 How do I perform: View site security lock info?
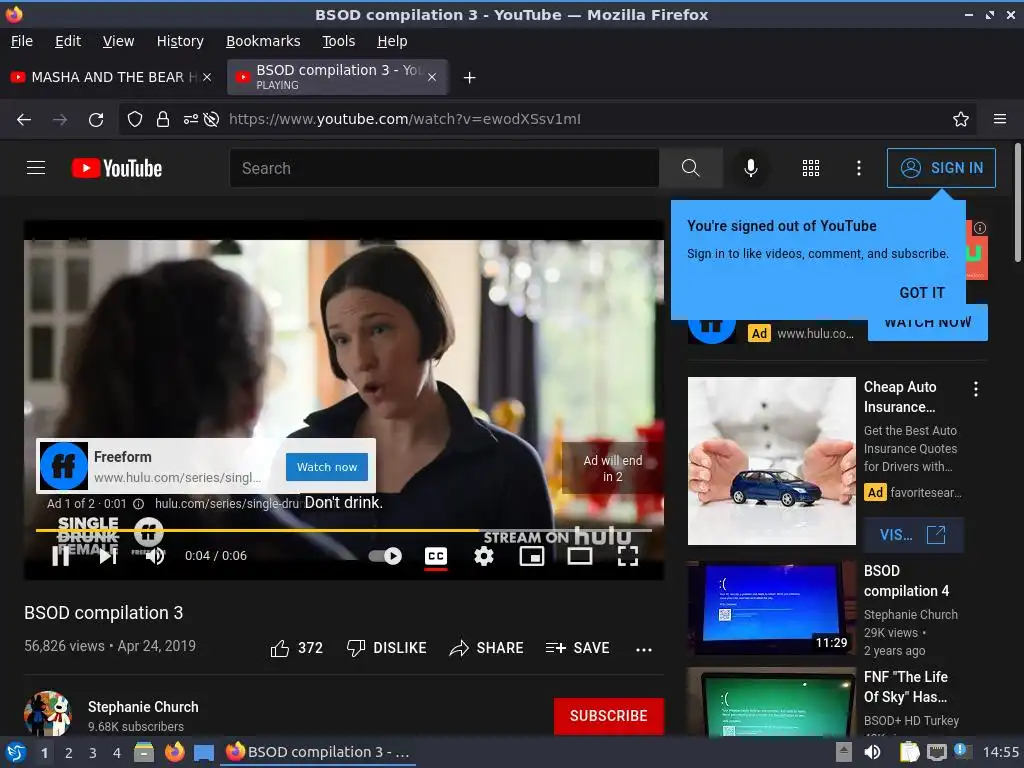(x=163, y=119)
